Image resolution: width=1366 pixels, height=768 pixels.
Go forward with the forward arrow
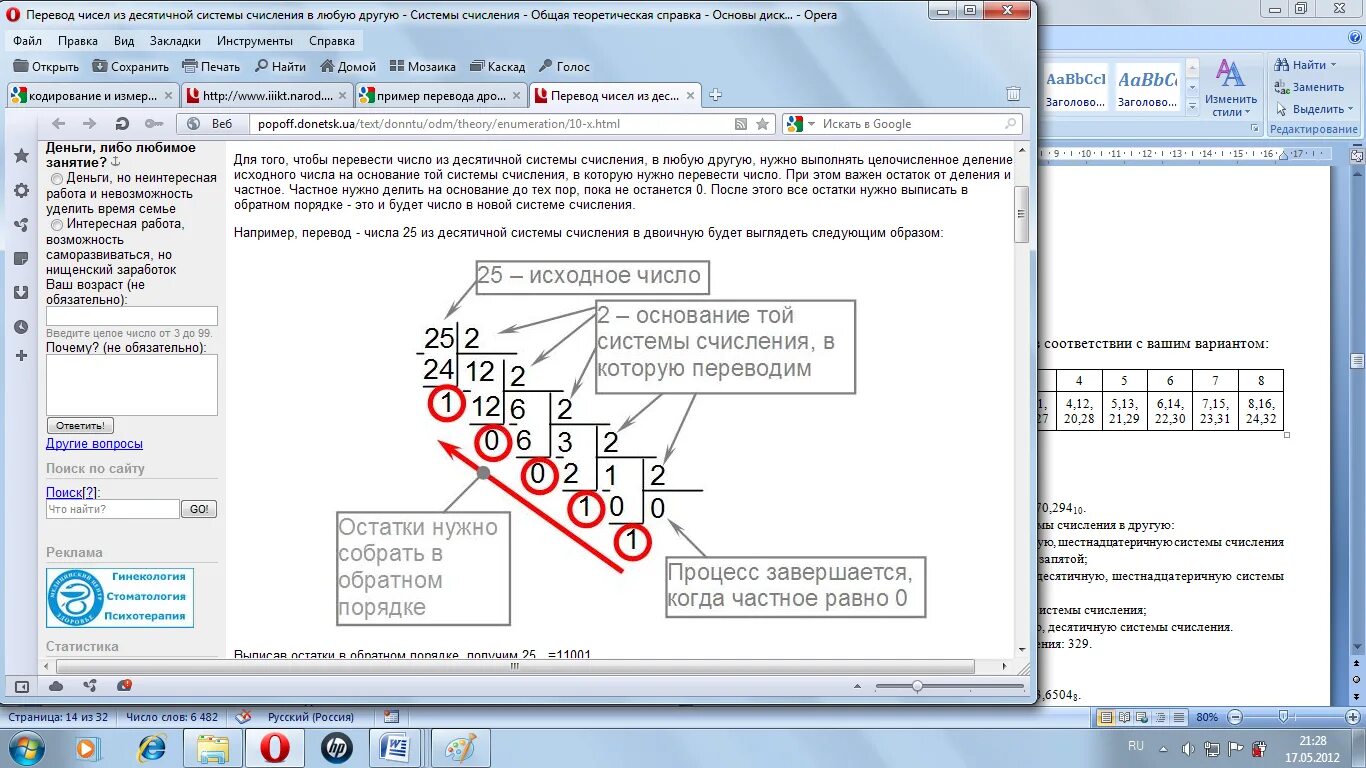point(89,124)
